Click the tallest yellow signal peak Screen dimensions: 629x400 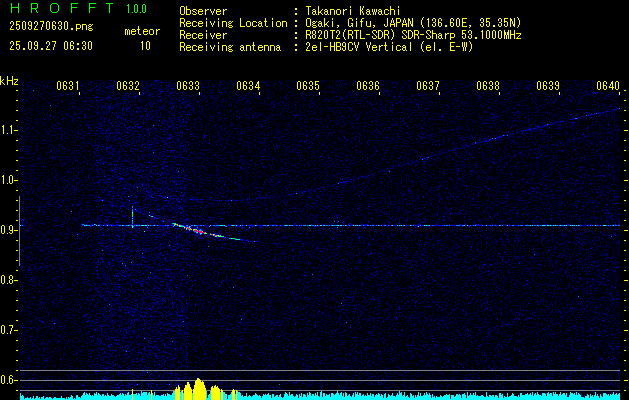coord(199,388)
